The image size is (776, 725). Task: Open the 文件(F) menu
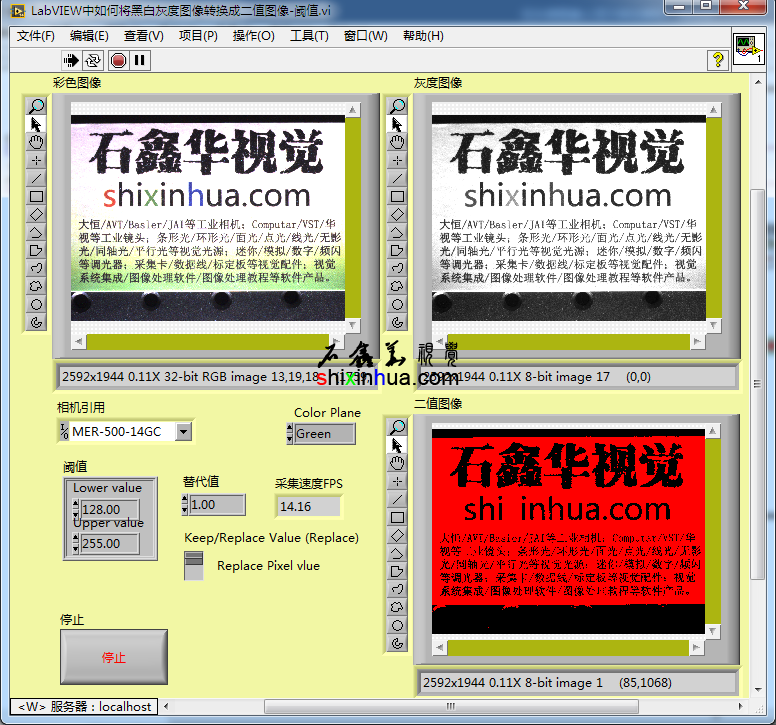click(x=36, y=36)
